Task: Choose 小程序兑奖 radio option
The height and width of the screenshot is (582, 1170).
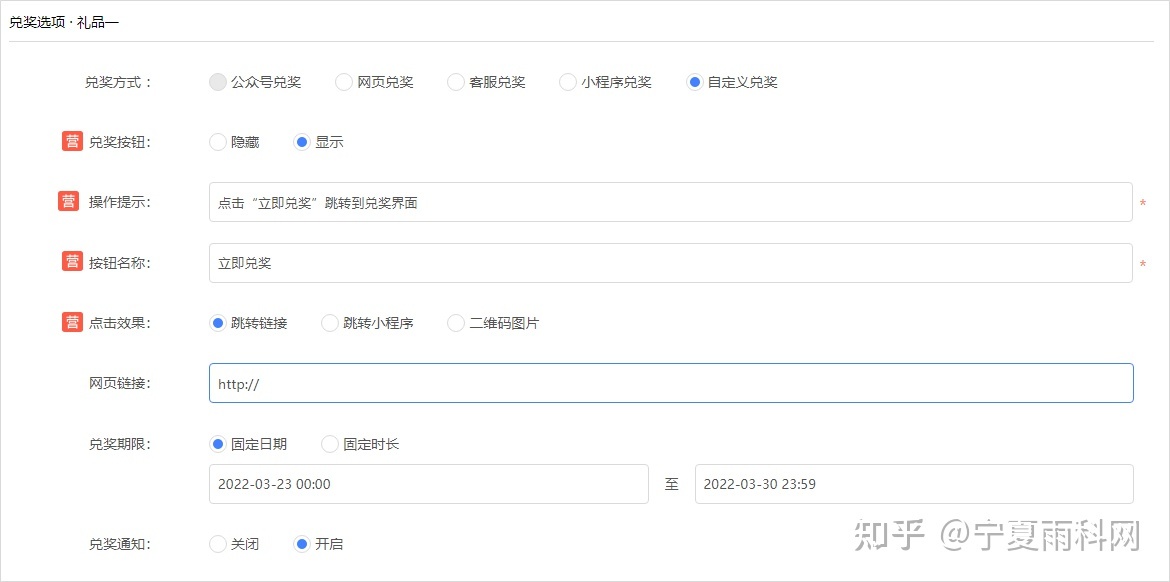Action: coord(568,82)
